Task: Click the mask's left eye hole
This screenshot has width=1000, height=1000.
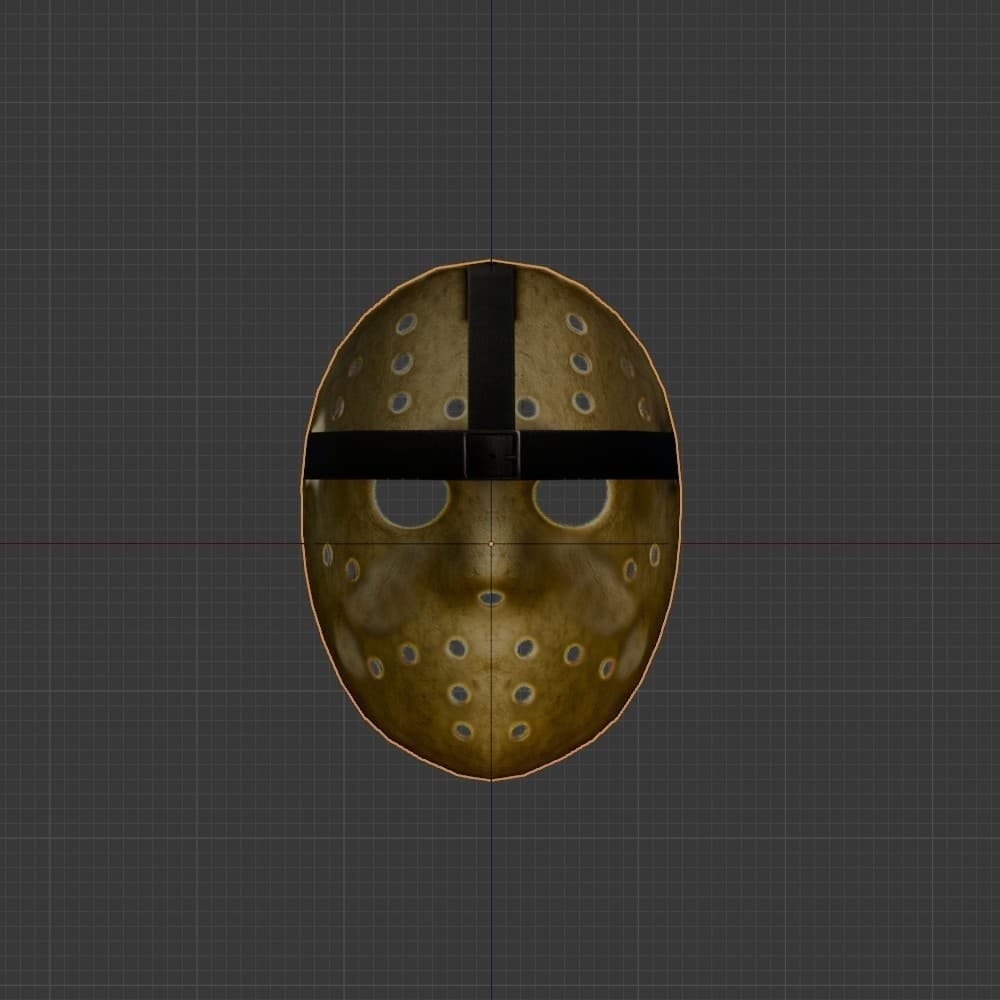Action: click(x=412, y=503)
